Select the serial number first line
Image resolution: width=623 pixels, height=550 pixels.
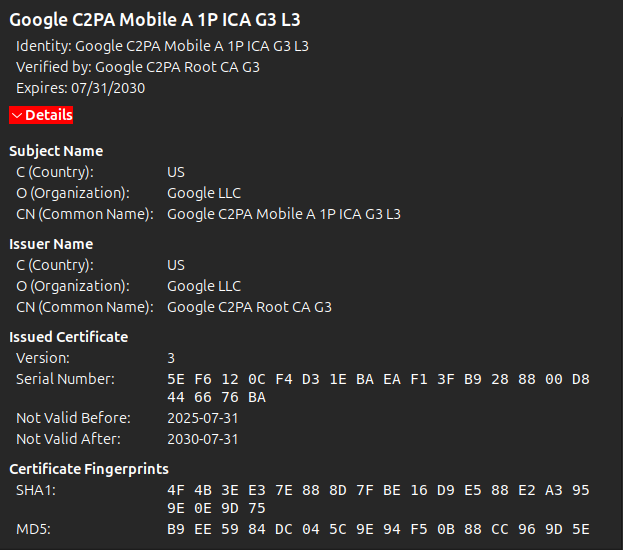click(x=379, y=380)
